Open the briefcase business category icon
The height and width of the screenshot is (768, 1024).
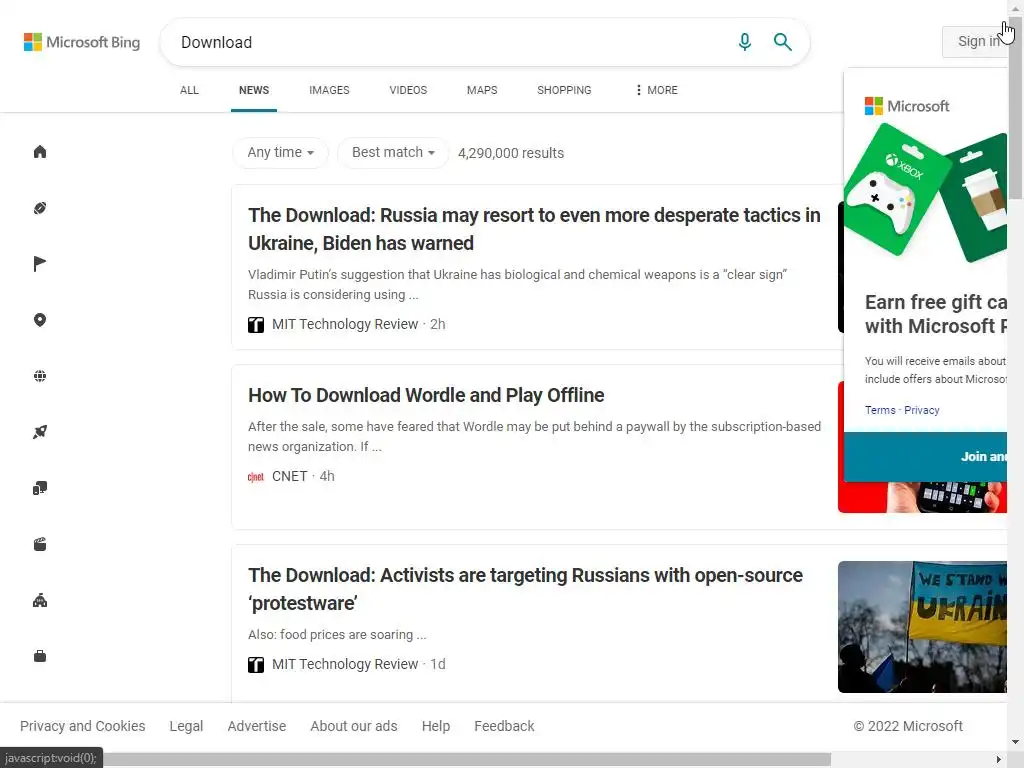click(x=40, y=656)
